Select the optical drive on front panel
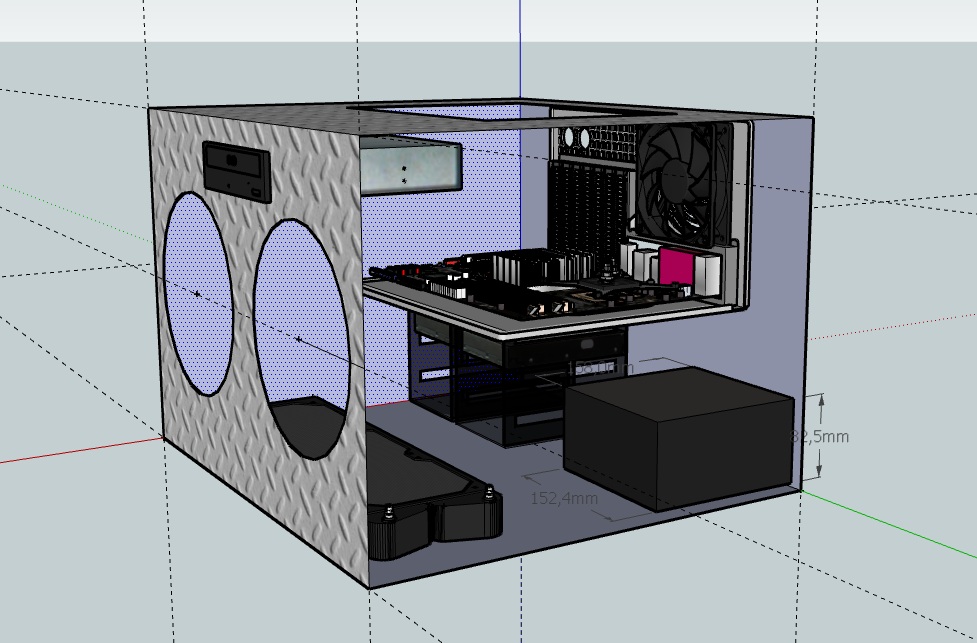The height and width of the screenshot is (643, 977). click(239, 171)
